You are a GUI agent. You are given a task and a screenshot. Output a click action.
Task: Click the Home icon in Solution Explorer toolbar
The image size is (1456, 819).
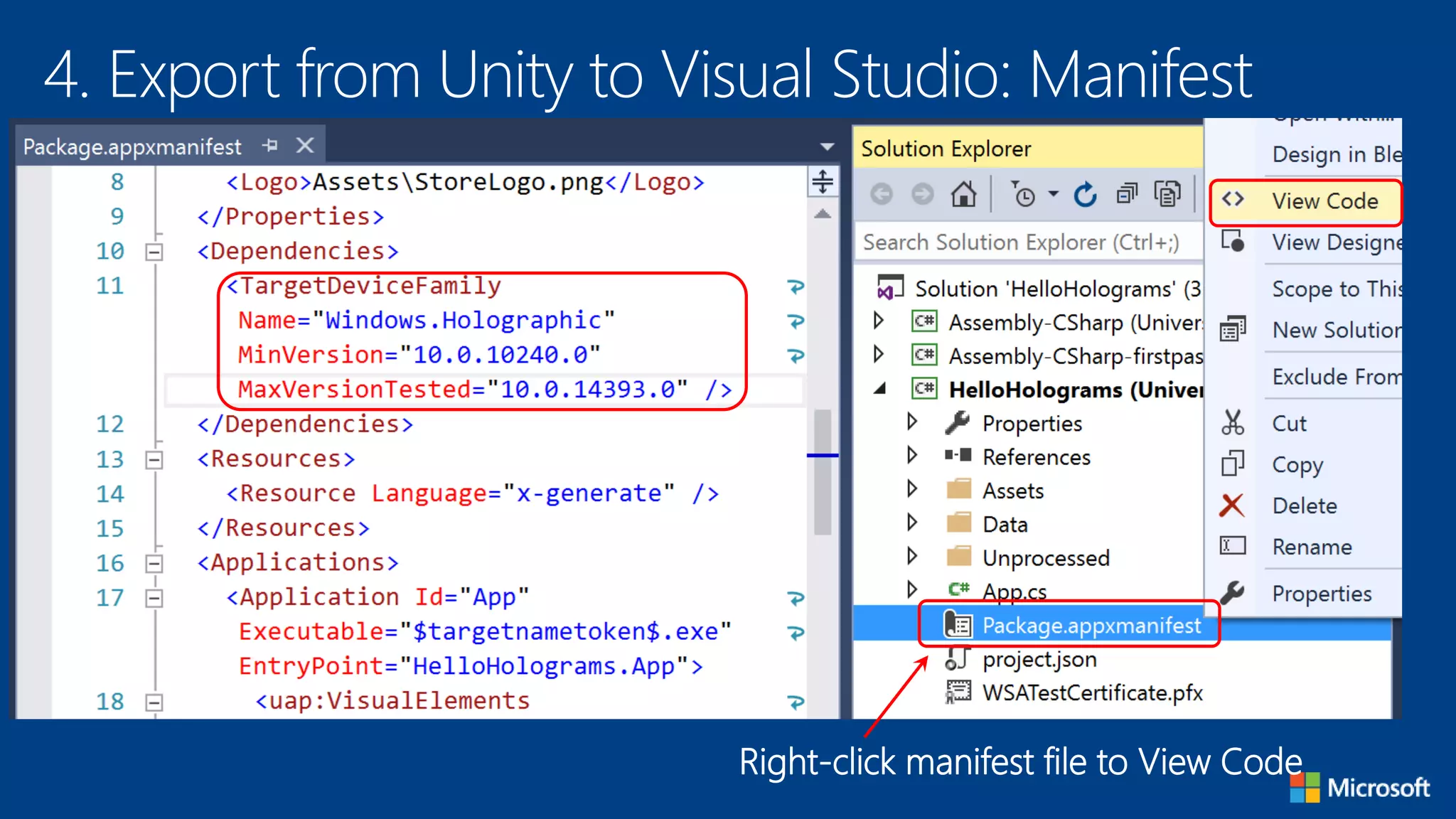tap(964, 193)
